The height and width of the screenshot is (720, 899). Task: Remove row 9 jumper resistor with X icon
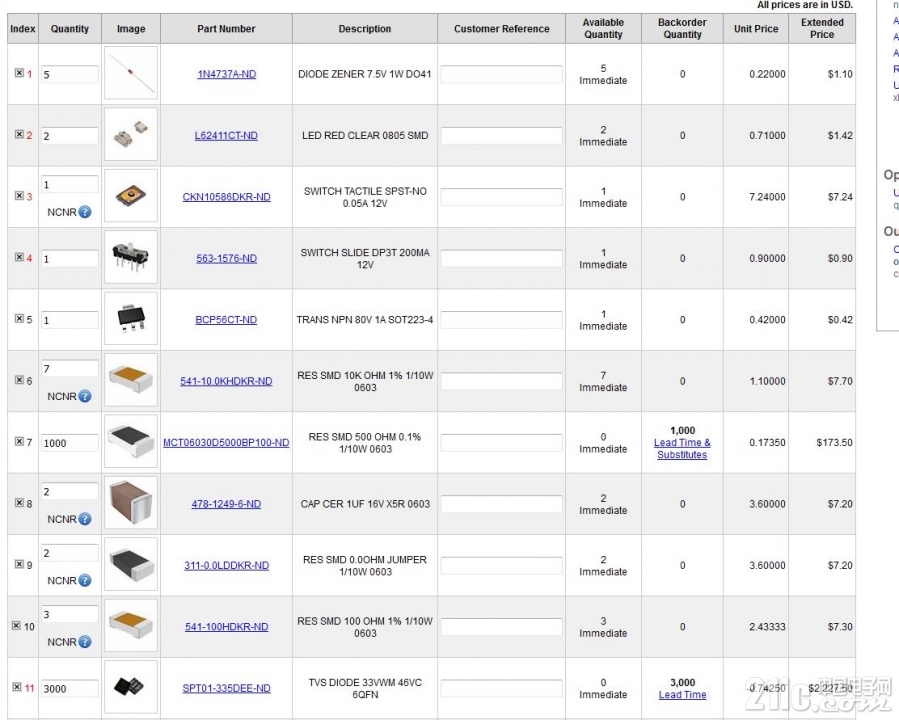19,564
